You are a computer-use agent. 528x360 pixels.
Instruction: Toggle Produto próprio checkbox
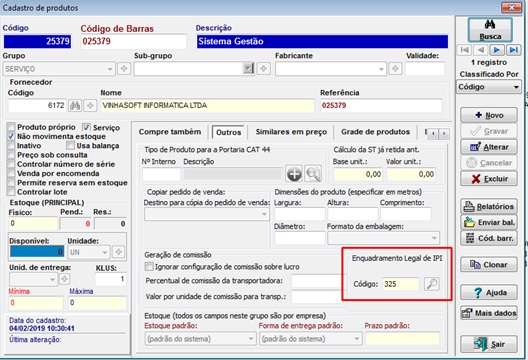pos(11,127)
